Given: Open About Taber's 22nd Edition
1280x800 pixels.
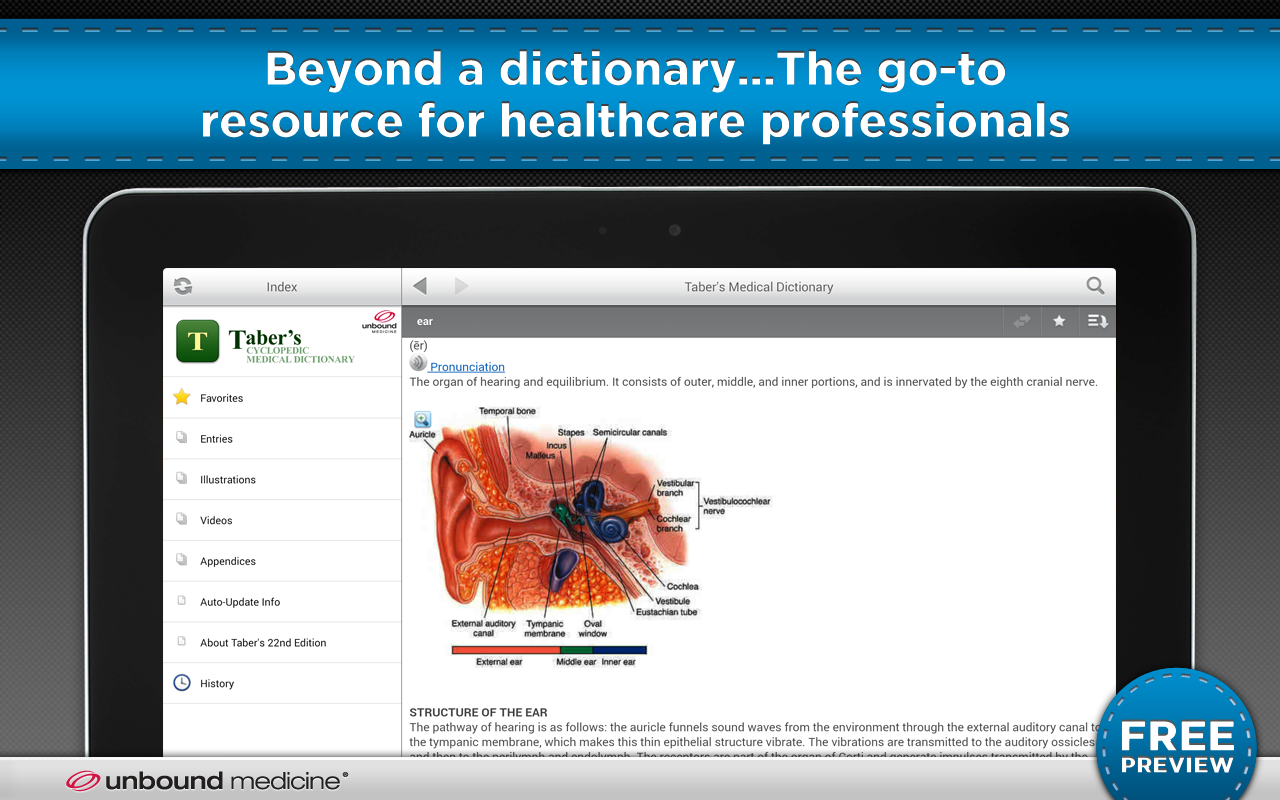Looking at the screenshot, I should click(x=263, y=642).
